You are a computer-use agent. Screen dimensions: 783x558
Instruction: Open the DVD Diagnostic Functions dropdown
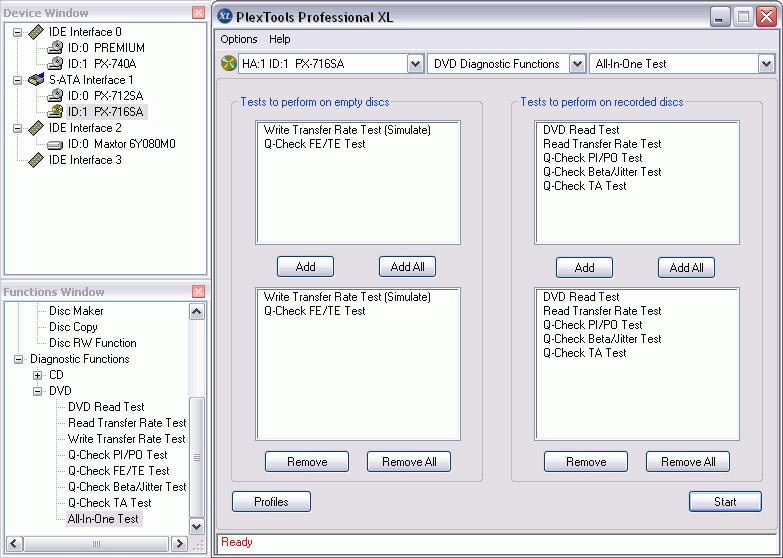577,64
